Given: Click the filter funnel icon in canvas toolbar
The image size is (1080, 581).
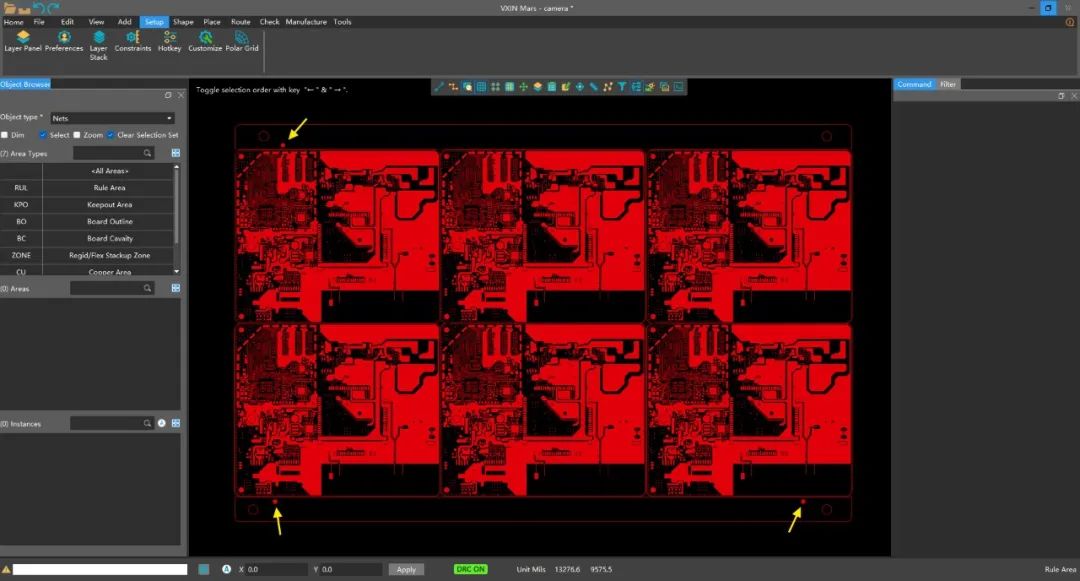Looking at the screenshot, I should point(621,87).
